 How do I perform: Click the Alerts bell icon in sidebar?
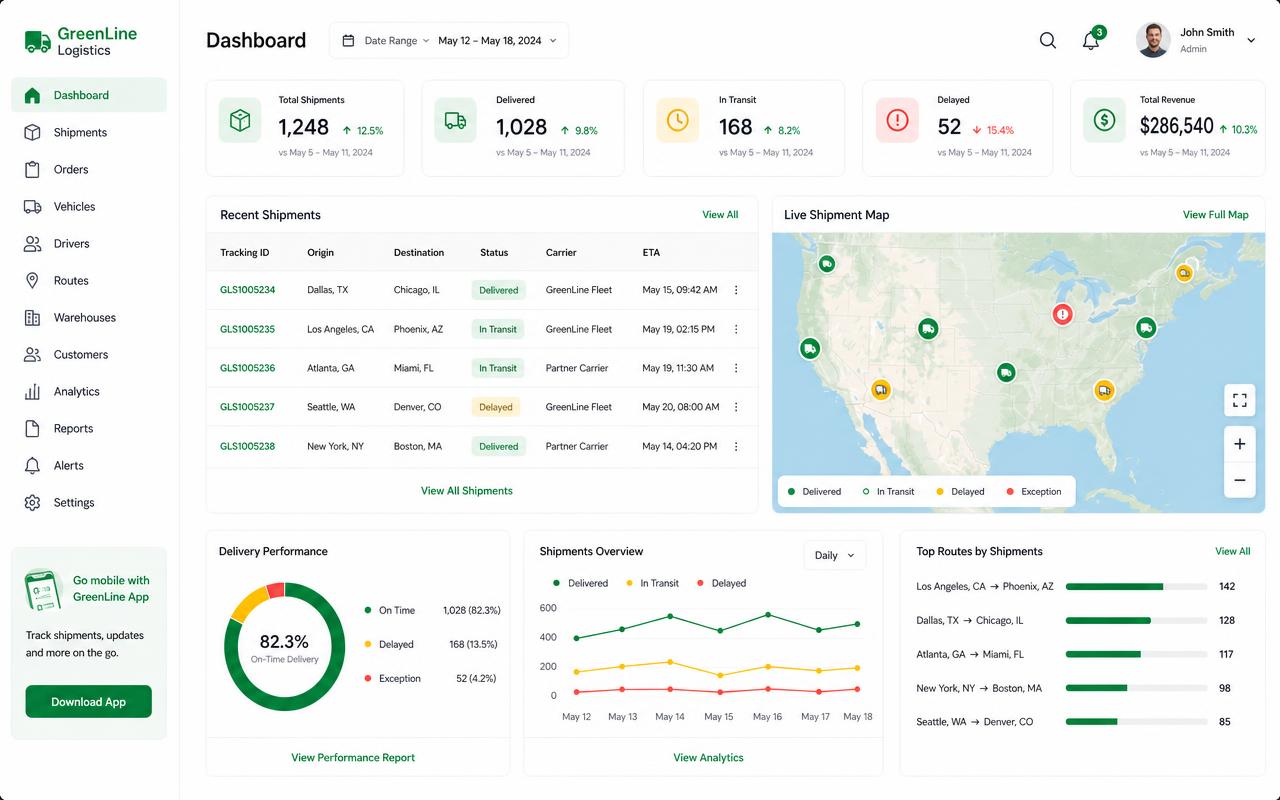(32, 465)
